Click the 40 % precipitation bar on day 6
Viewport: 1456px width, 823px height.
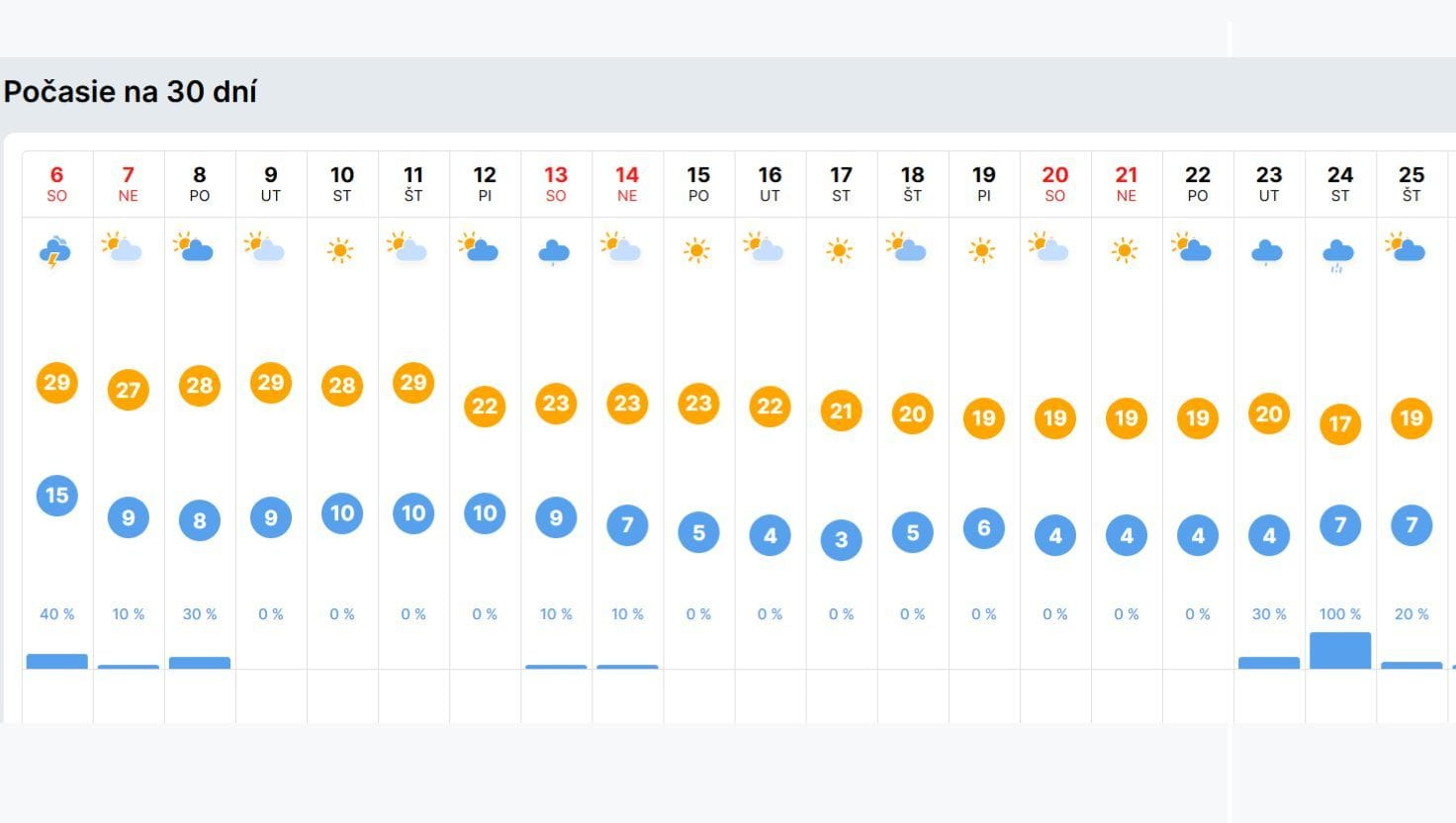click(x=57, y=661)
